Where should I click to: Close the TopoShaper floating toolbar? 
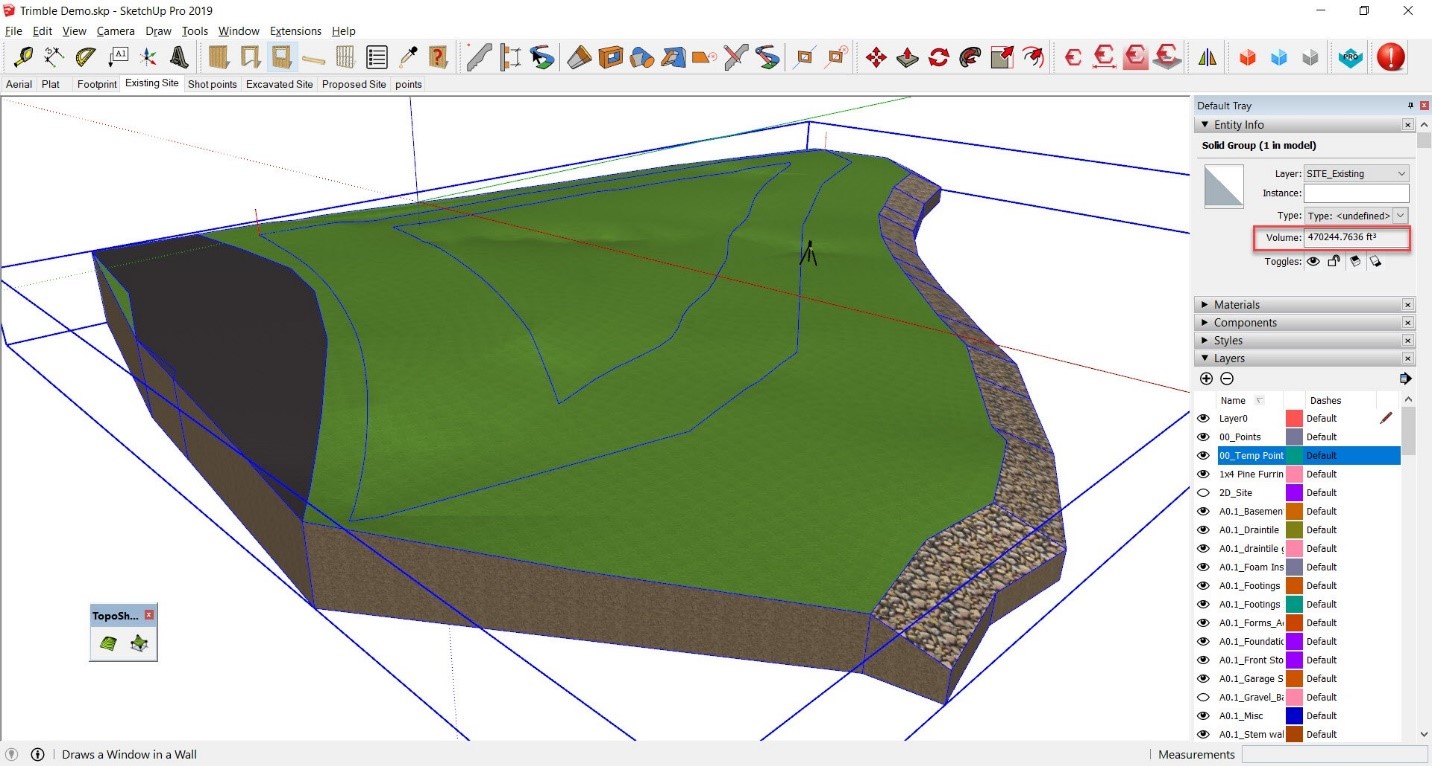tap(149, 616)
